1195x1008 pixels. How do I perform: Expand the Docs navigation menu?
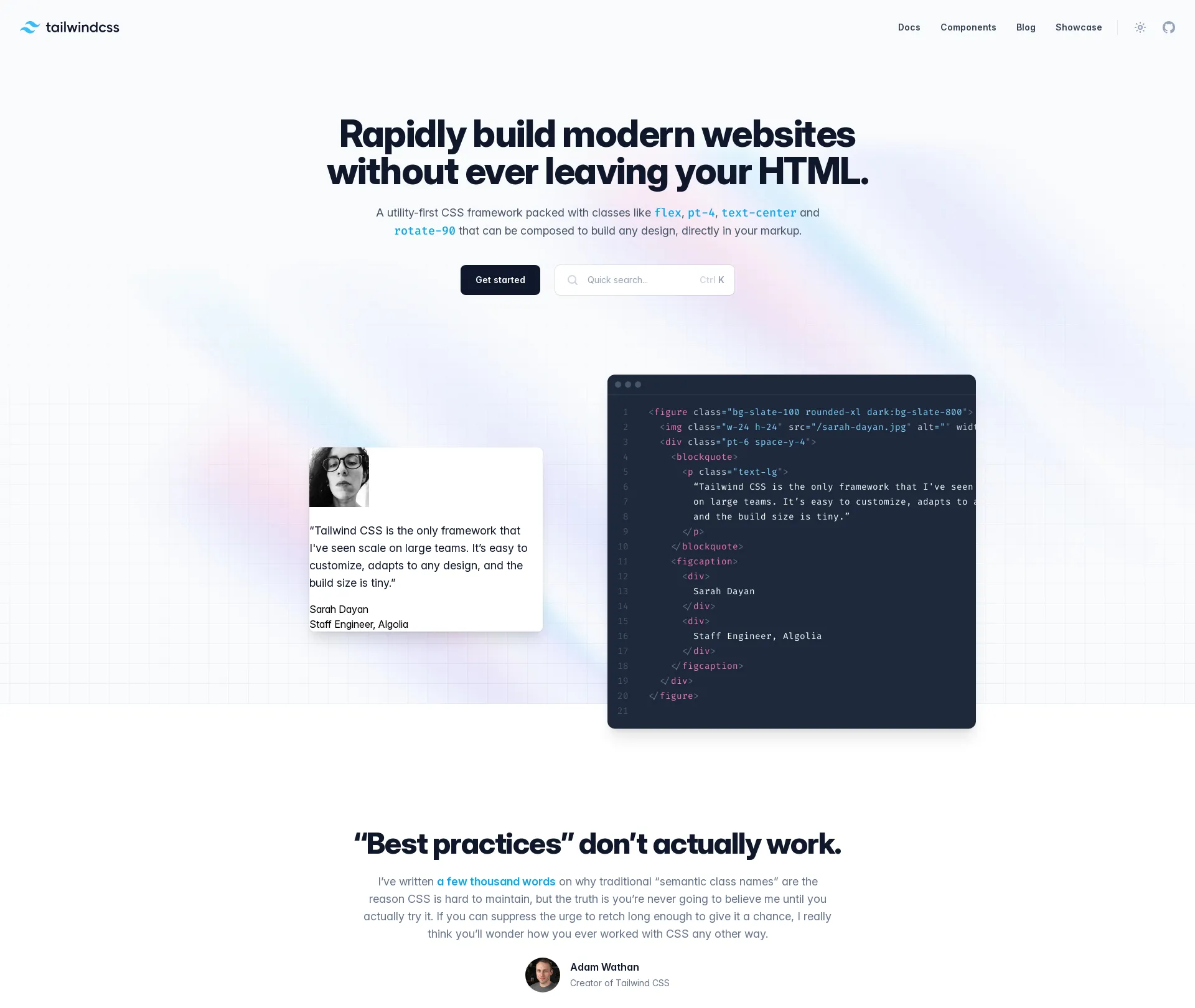click(909, 27)
